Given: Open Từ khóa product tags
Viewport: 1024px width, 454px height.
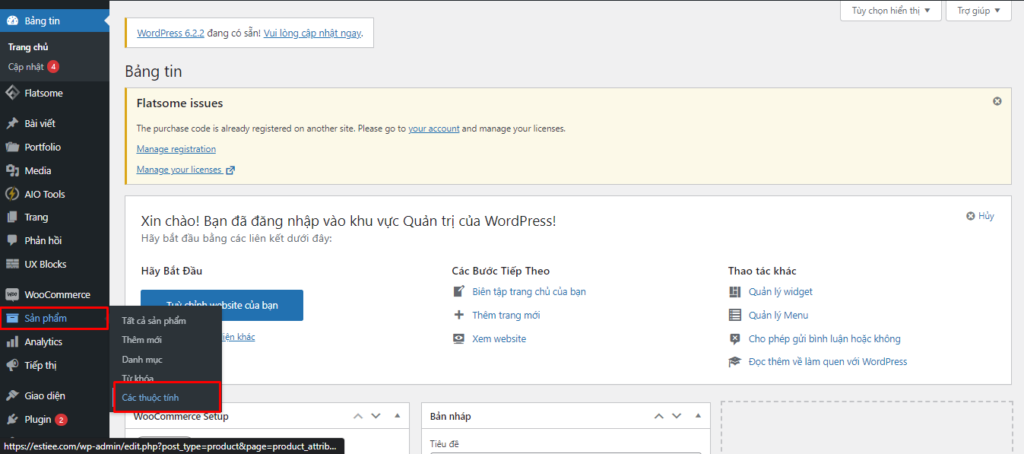Looking at the screenshot, I should click(x=138, y=378).
